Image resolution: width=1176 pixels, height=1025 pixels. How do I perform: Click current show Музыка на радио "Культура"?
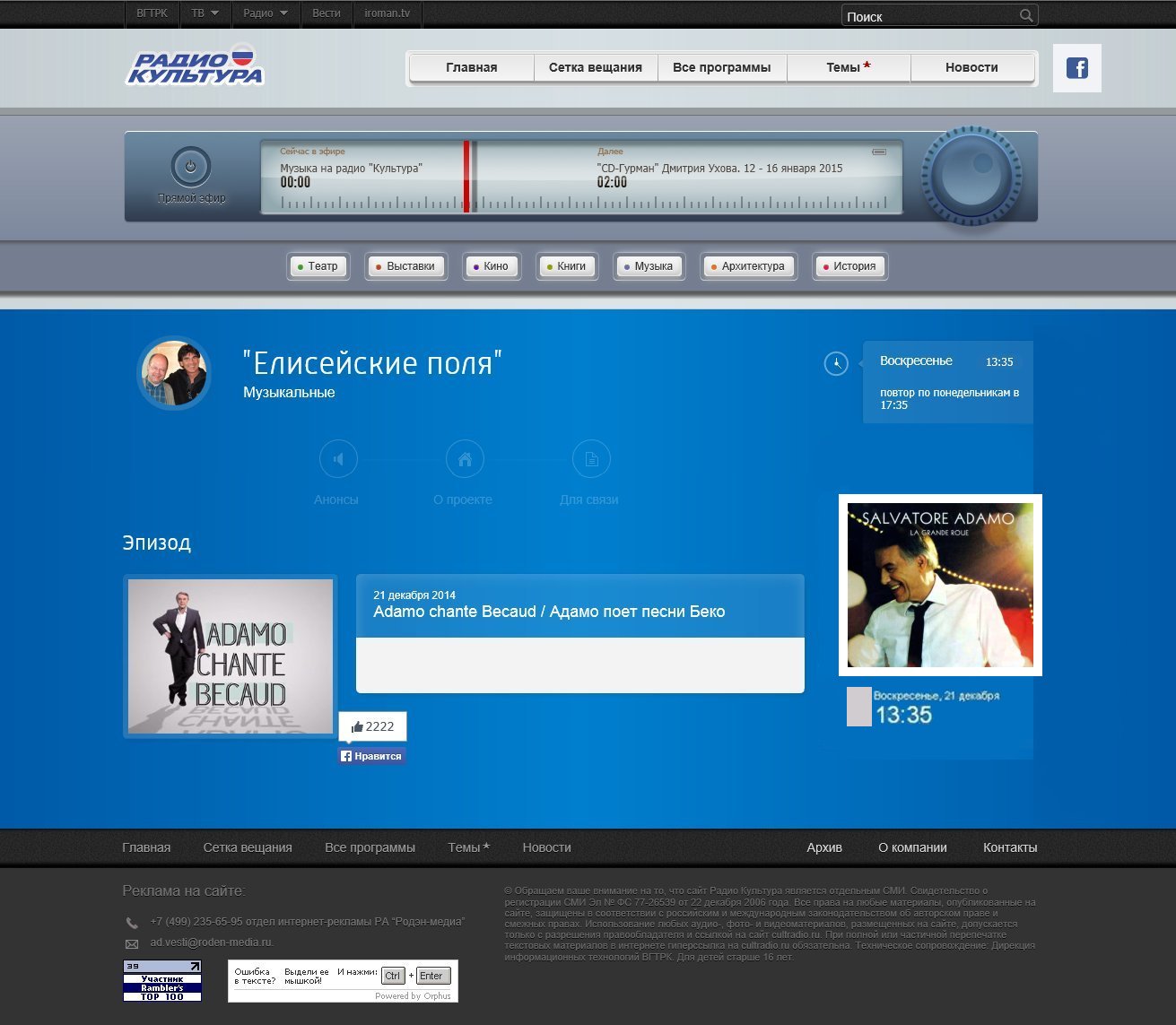(351, 169)
